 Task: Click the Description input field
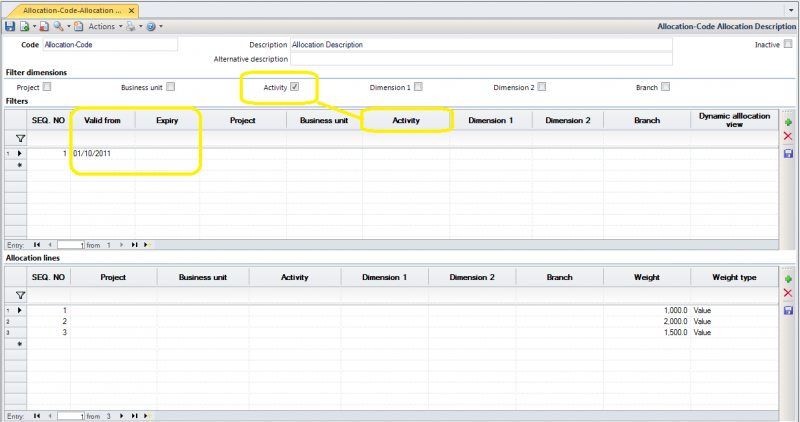(x=481, y=44)
